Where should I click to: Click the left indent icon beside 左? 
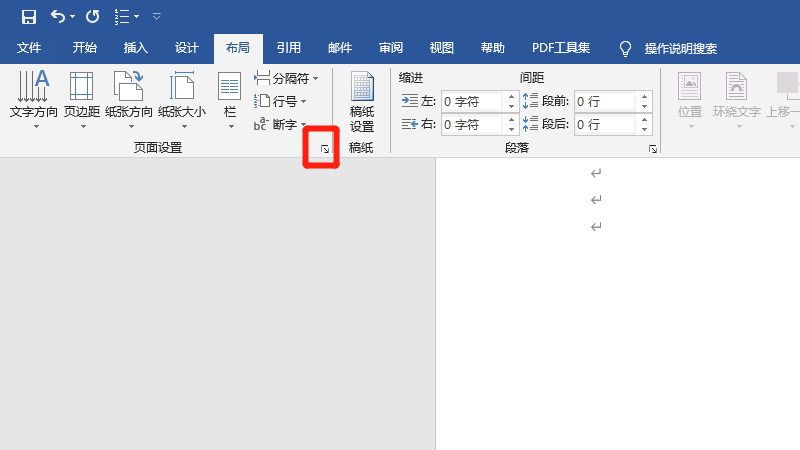pyautogui.click(x=410, y=101)
